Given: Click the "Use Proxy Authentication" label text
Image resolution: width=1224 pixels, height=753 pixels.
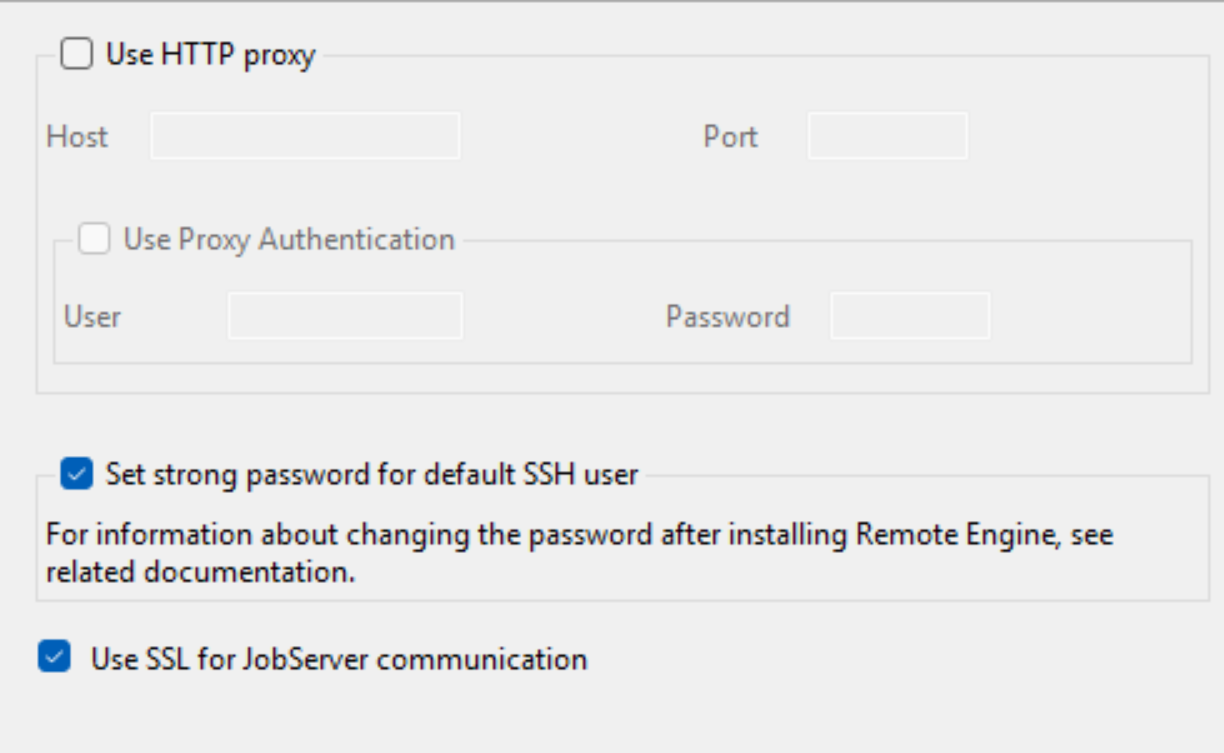Looking at the screenshot, I should (x=289, y=240).
